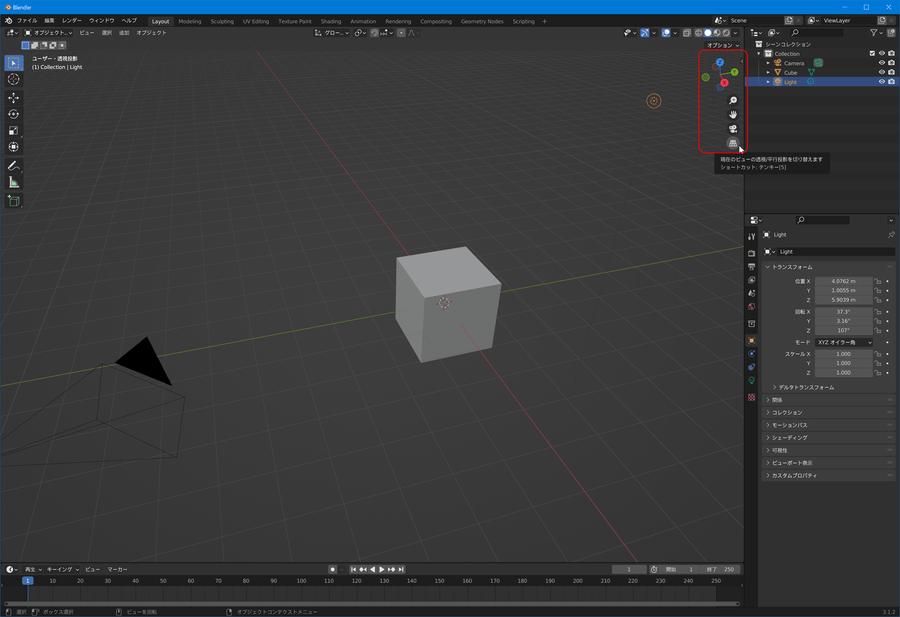Open the XYZ オイラー角 rotation mode dropdown
The height and width of the screenshot is (617, 900).
(843, 342)
